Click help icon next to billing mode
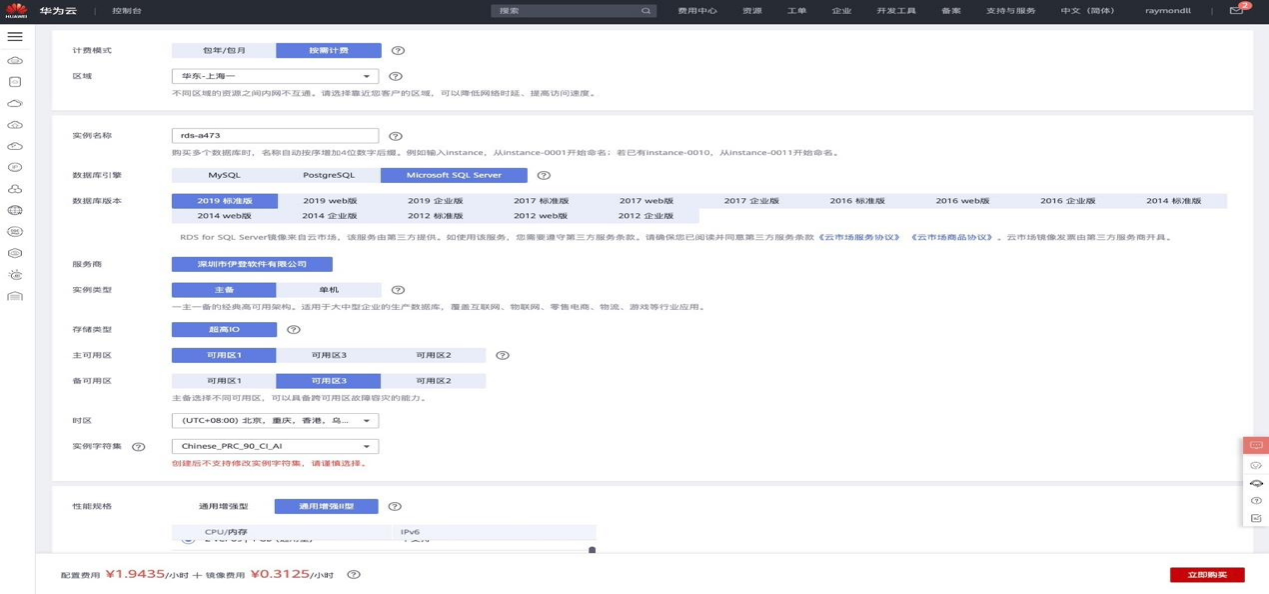This screenshot has width=1269, height=594. coord(398,50)
